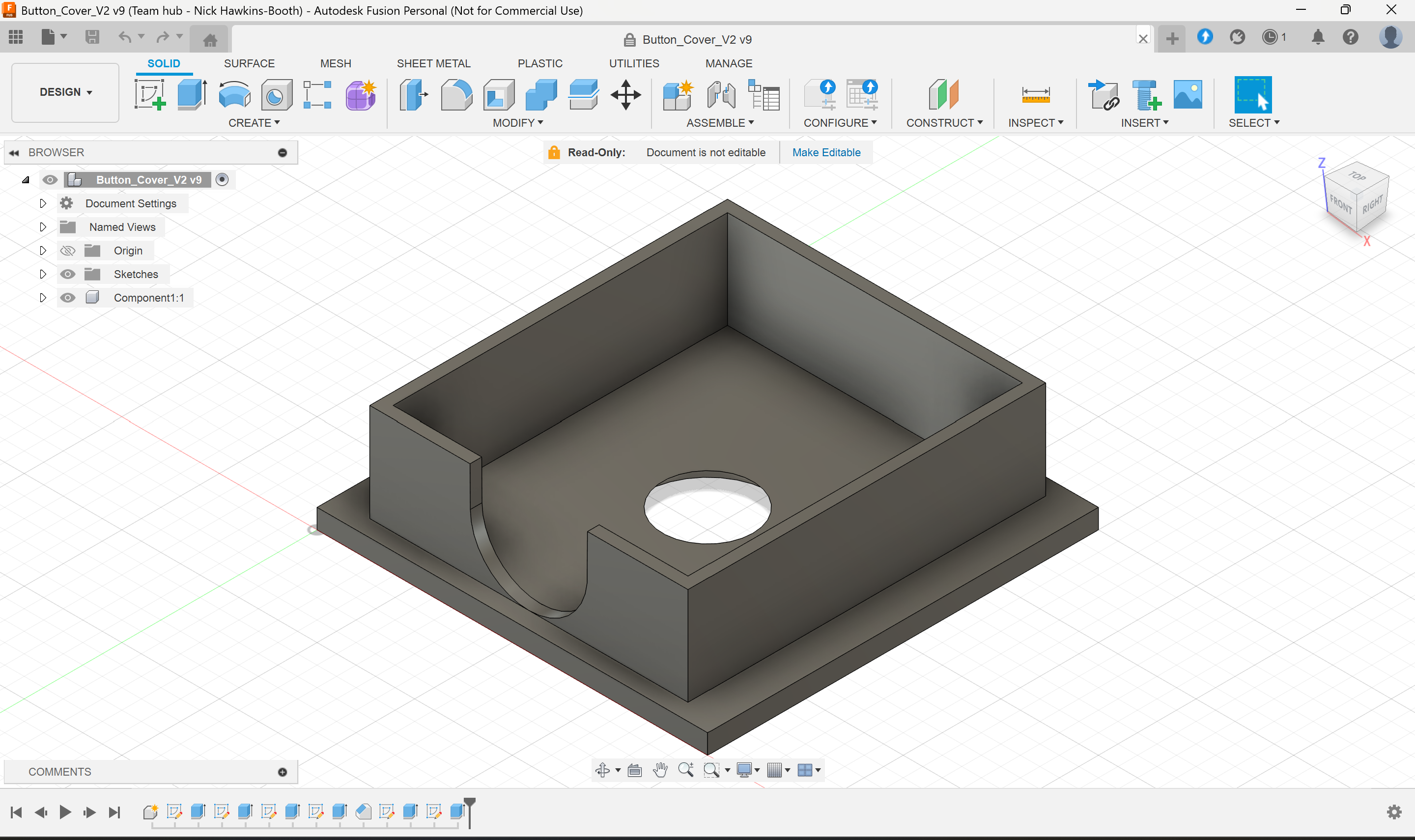
Task: Open the DESIGN workspace dropdown
Action: pyautogui.click(x=65, y=92)
